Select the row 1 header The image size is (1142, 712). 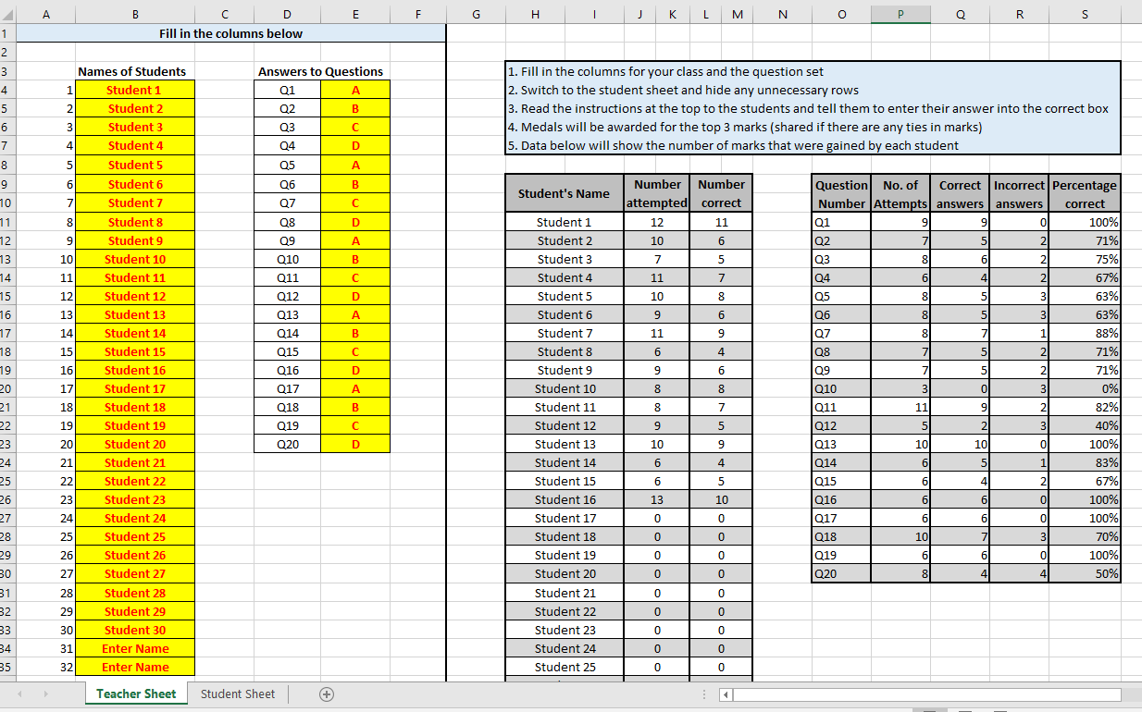[6, 33]
